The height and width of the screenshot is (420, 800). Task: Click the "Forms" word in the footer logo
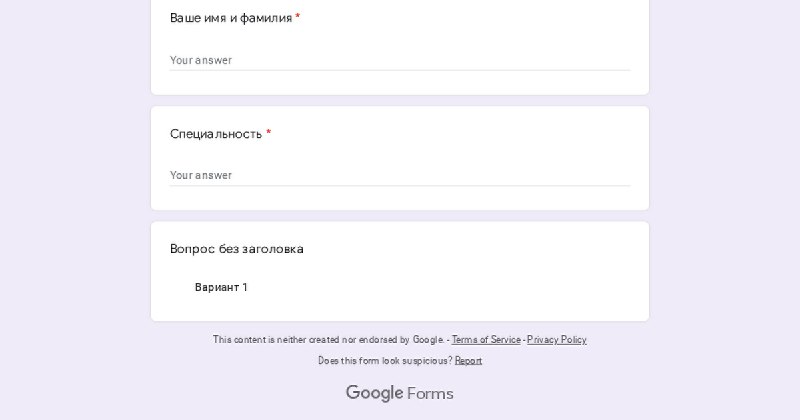pos(430,393)
